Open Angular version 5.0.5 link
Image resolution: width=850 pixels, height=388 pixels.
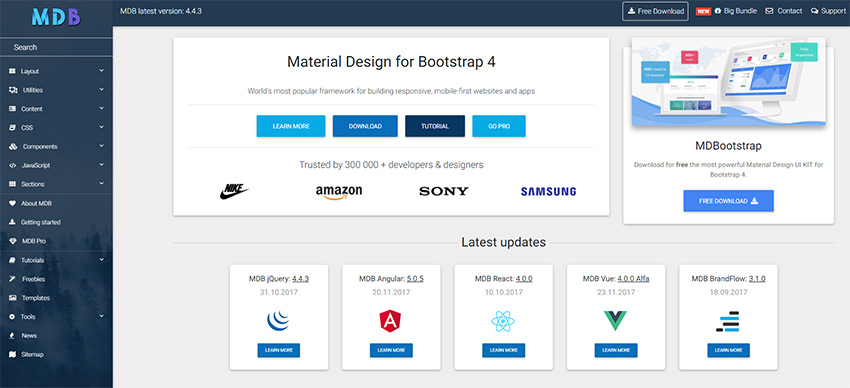[415, 279]
